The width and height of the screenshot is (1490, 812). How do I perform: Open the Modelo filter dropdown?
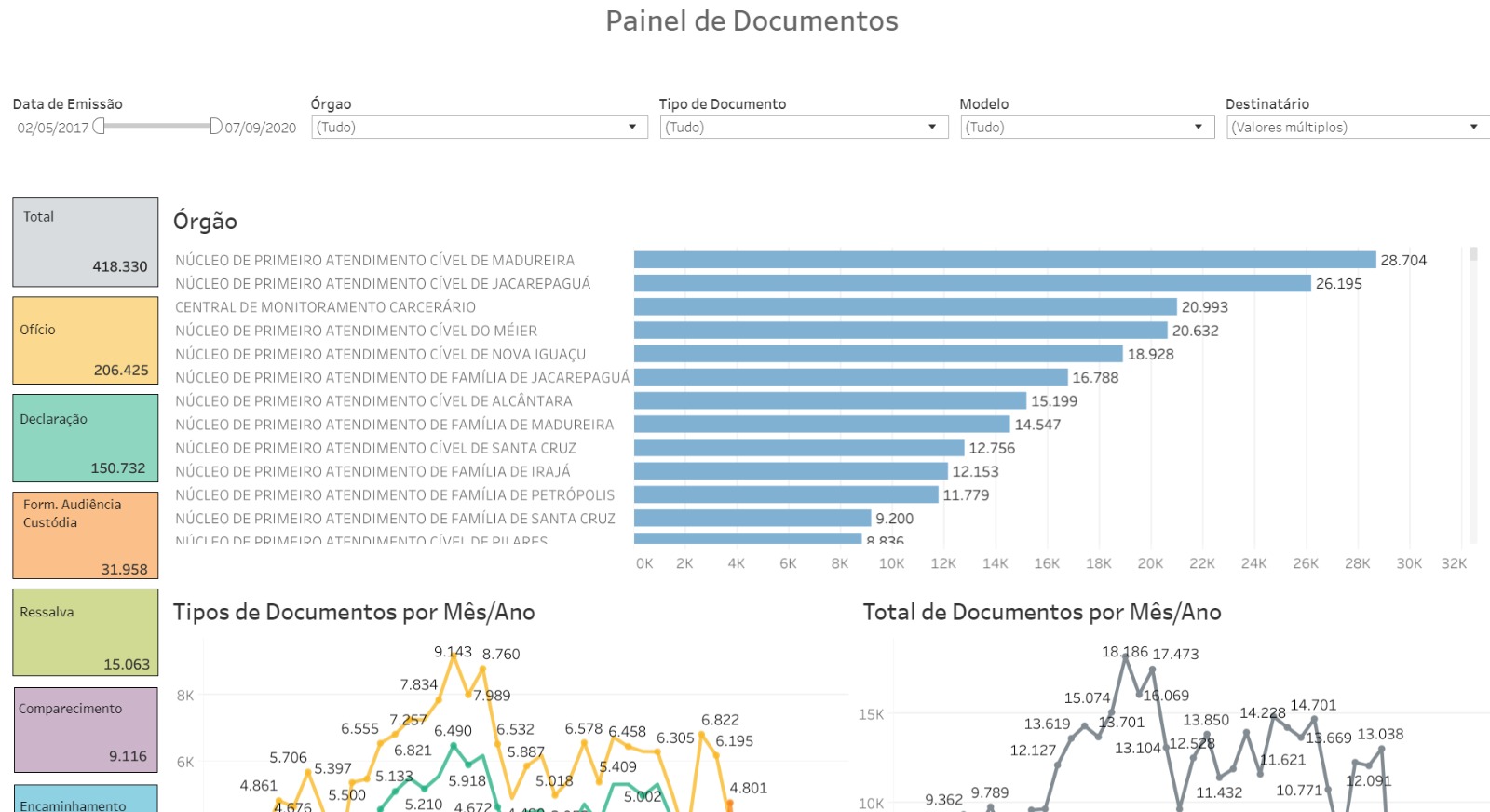pyautogui.click(x=1087, y=128)
